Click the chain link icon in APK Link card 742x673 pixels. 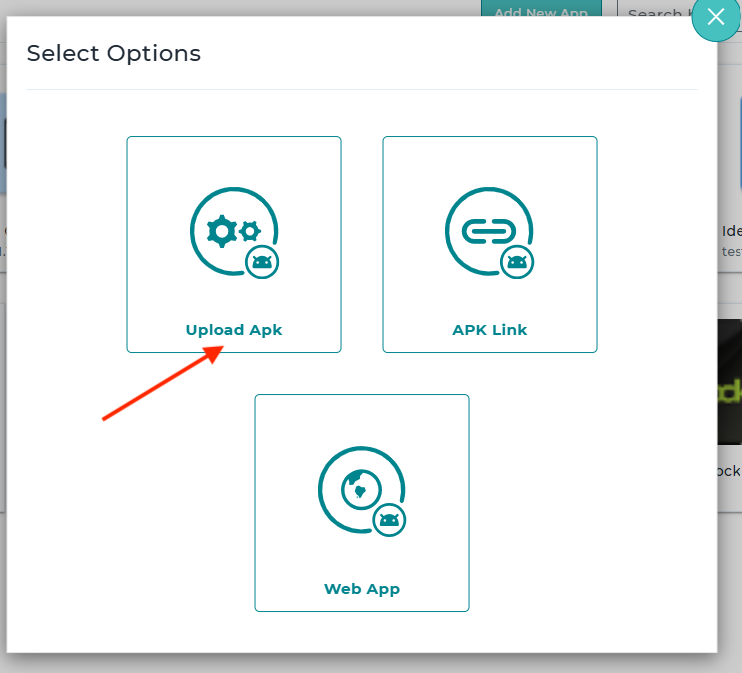point(488,231)
